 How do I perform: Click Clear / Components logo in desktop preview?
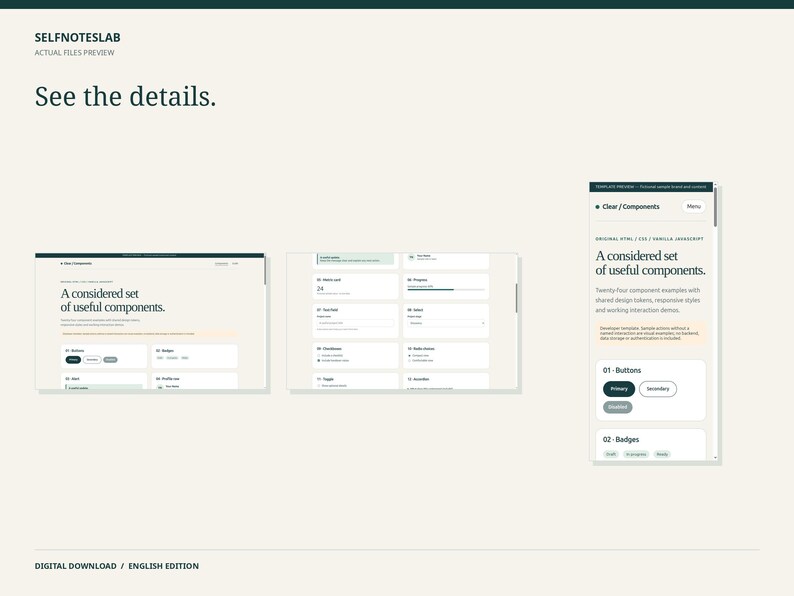click(76, 263)
